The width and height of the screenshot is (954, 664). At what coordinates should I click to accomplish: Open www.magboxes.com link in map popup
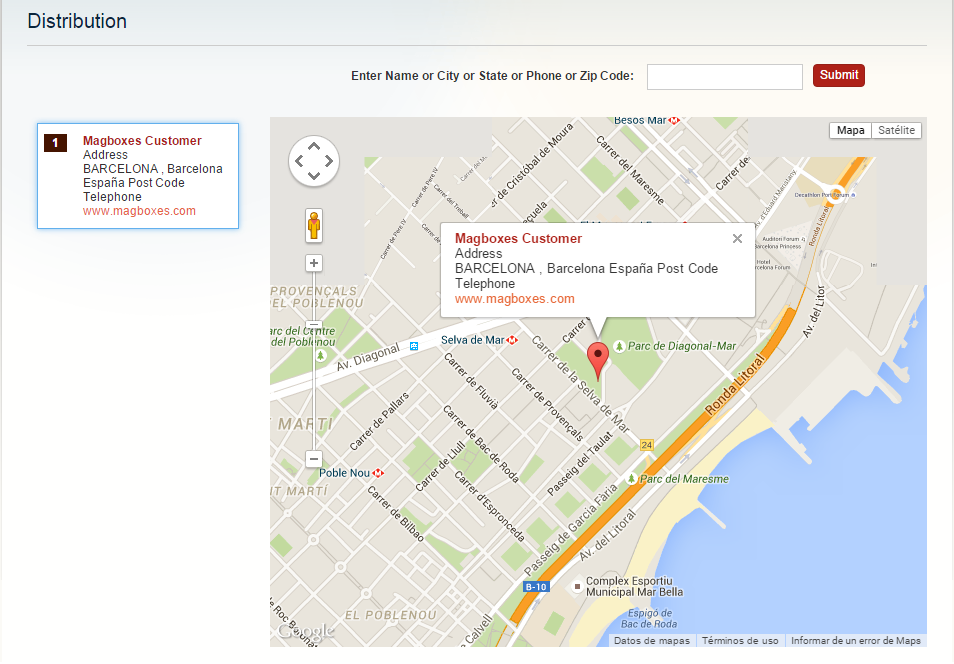pyautogui.click(x=515, y=299)
